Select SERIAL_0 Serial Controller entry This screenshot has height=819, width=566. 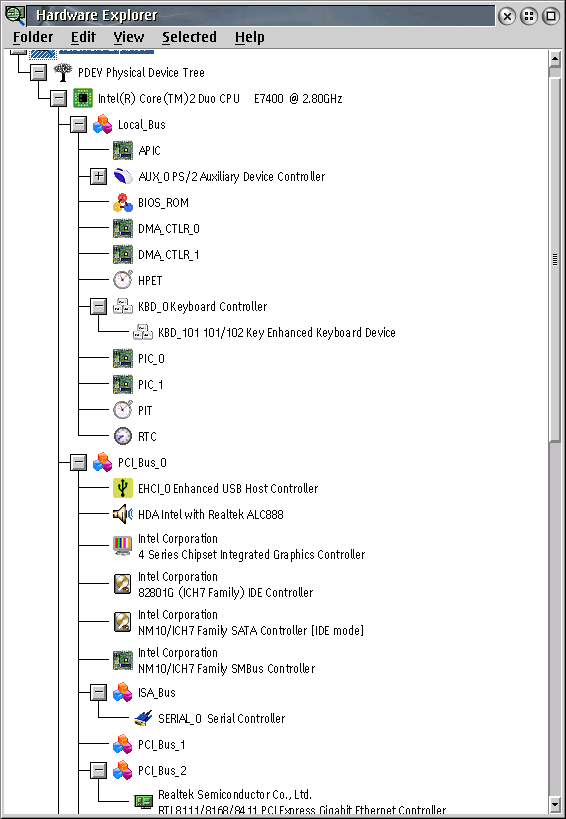pos(222,719)
